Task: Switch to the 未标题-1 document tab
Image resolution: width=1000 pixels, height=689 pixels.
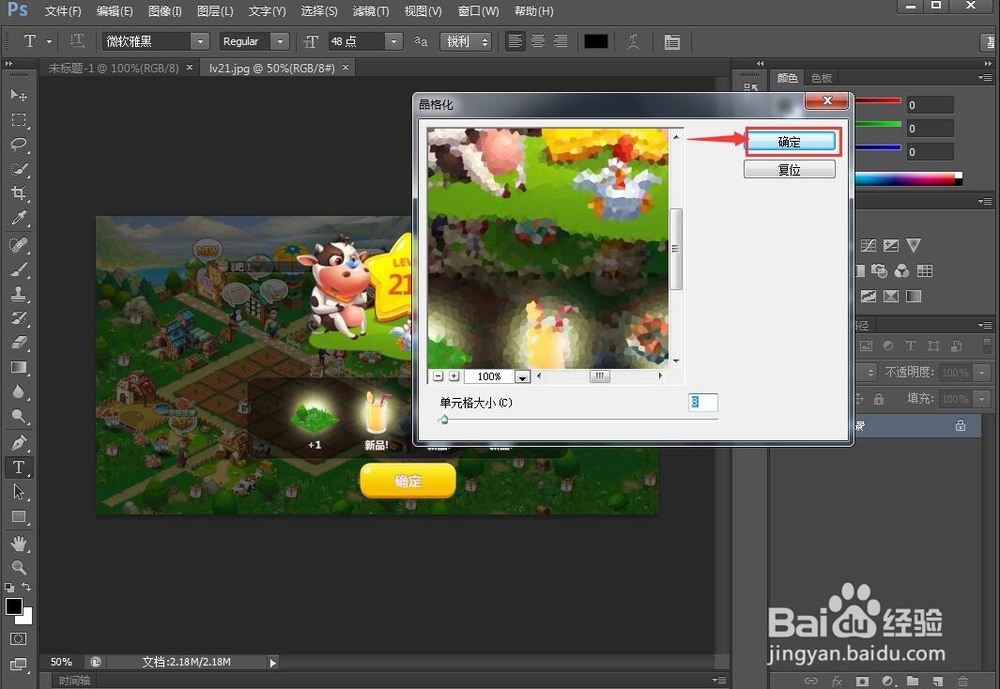Action: [114, 68]
